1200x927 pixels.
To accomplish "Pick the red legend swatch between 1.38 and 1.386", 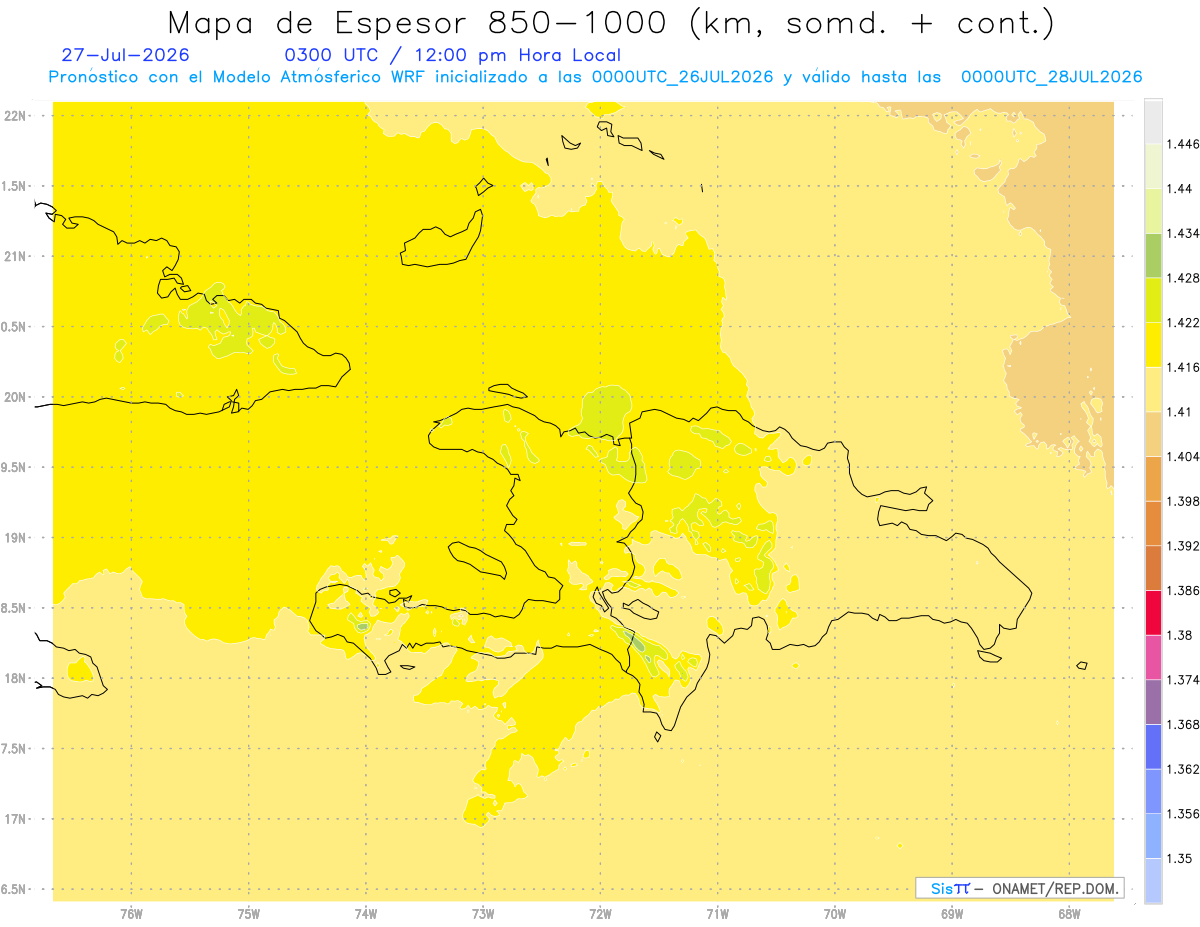I will (1153, 612).
